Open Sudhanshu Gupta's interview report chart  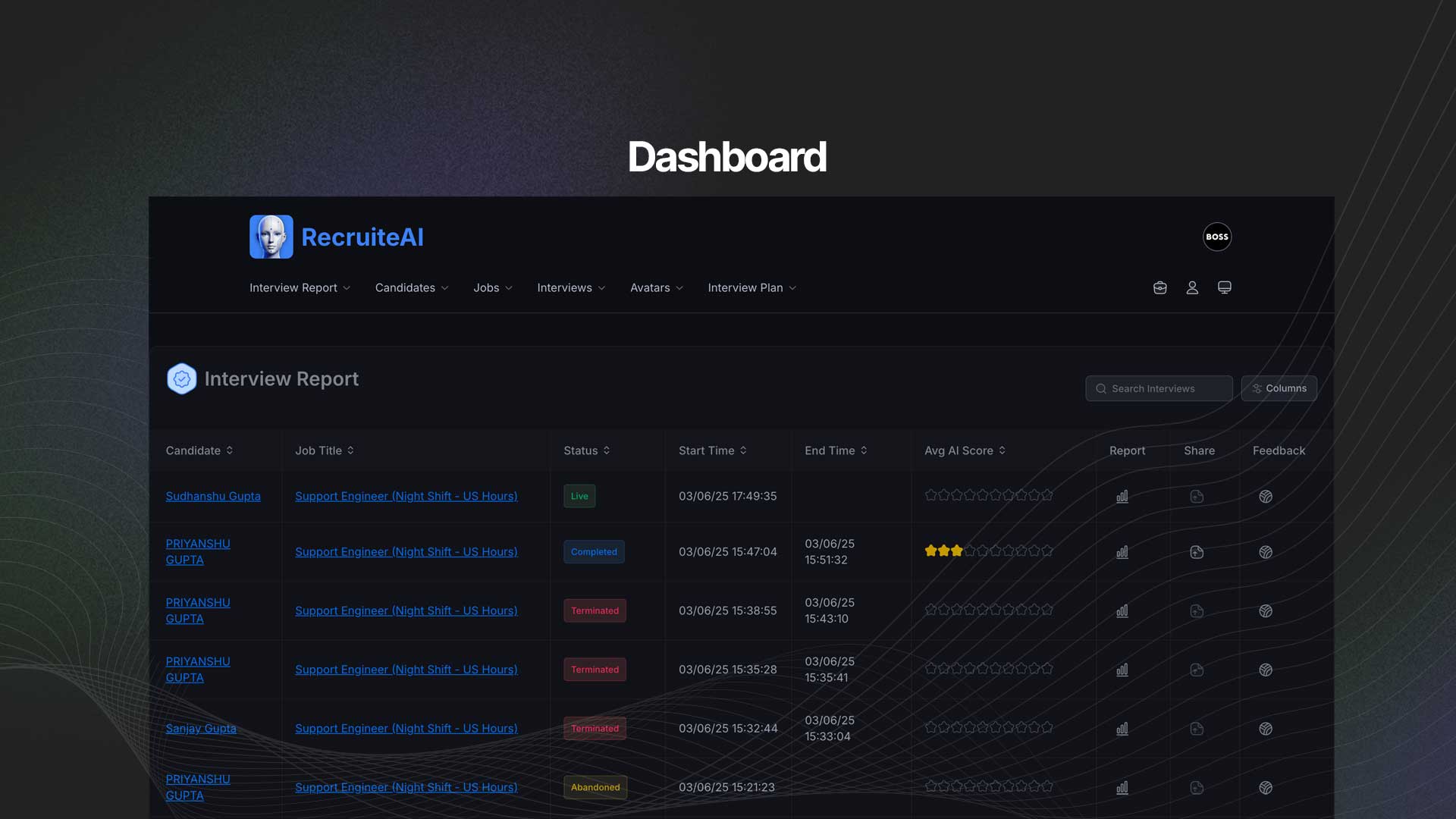(x=1122, y=496)
